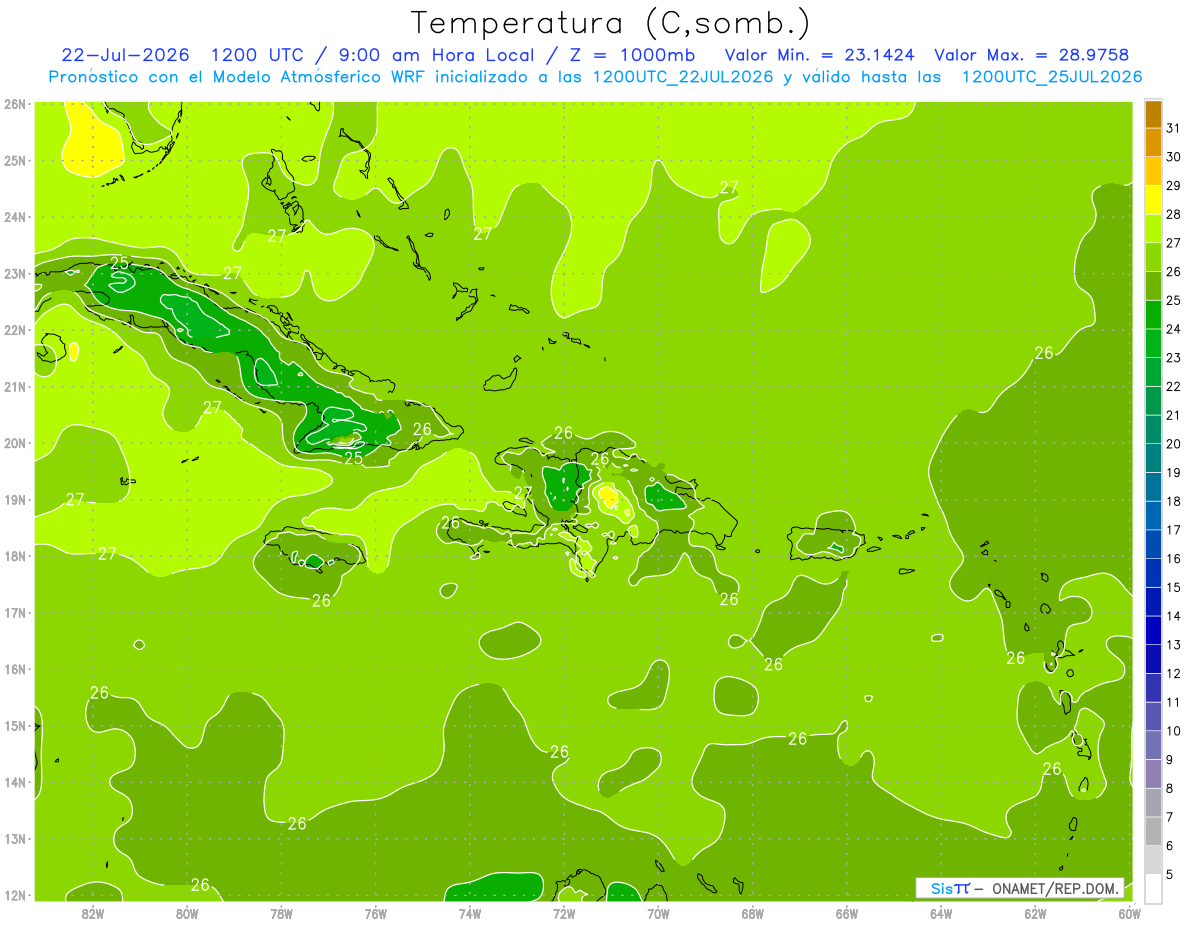Click the latitude label 20N
The width and height of the screenshot is (1200, 927).
15,443
